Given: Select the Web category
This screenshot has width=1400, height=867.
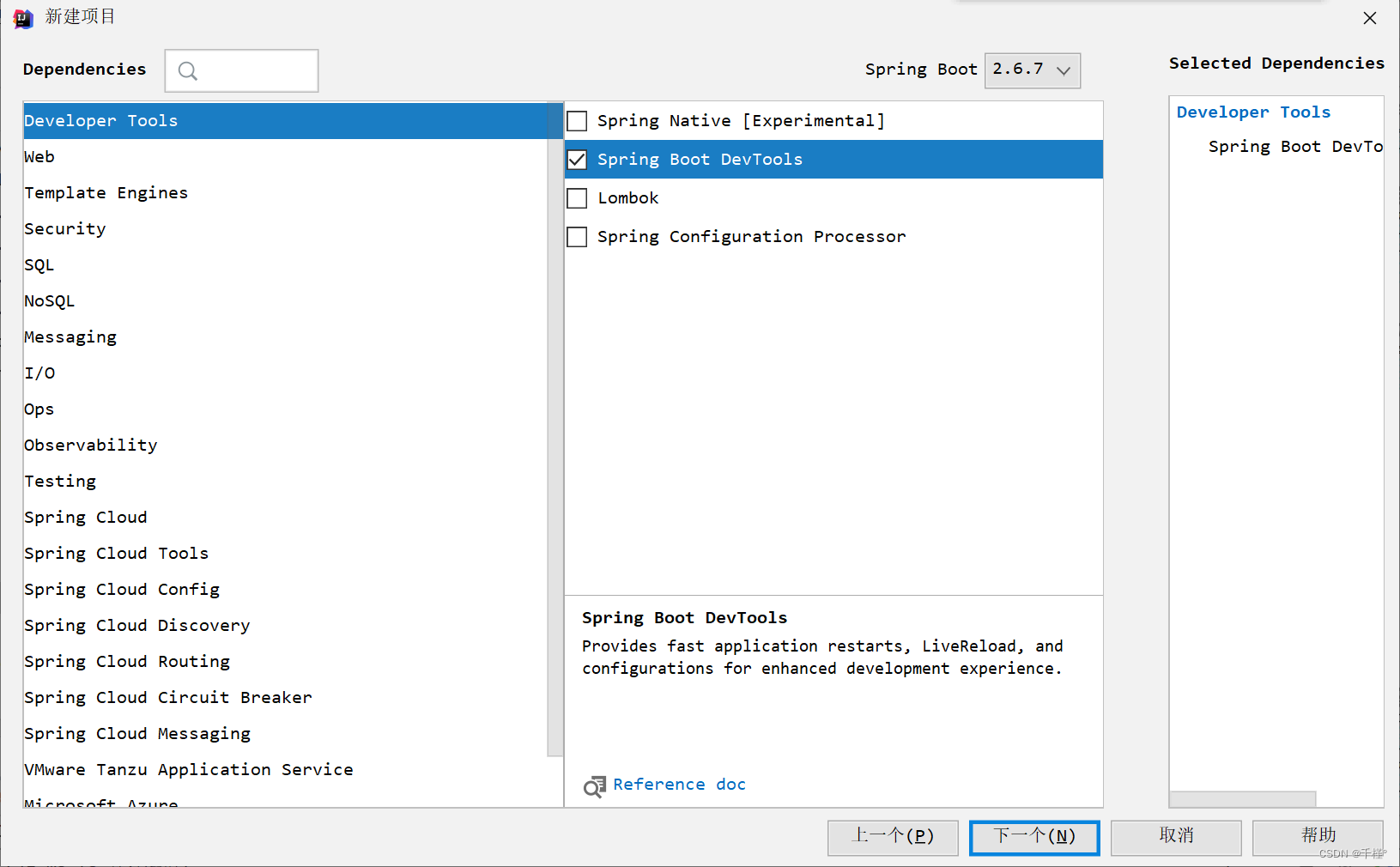Looking at the screenshot, I should 285,157.
